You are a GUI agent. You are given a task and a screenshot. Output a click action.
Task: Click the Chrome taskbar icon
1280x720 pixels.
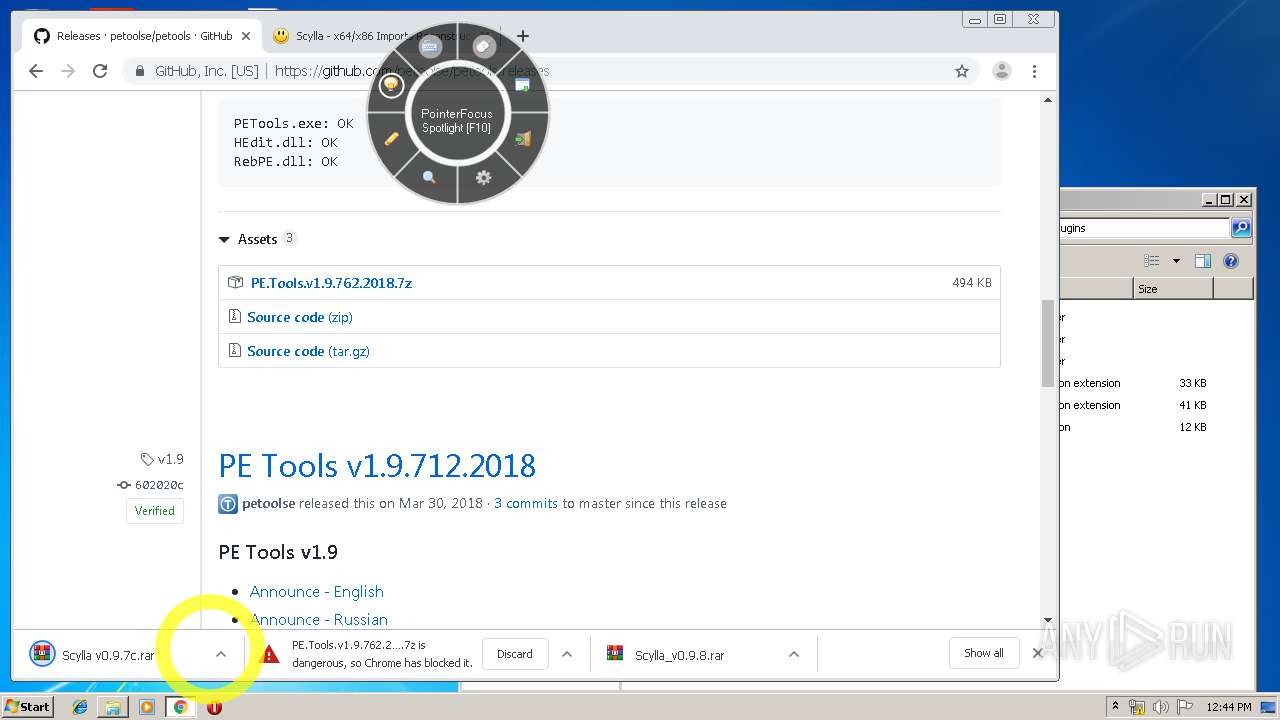181,707
